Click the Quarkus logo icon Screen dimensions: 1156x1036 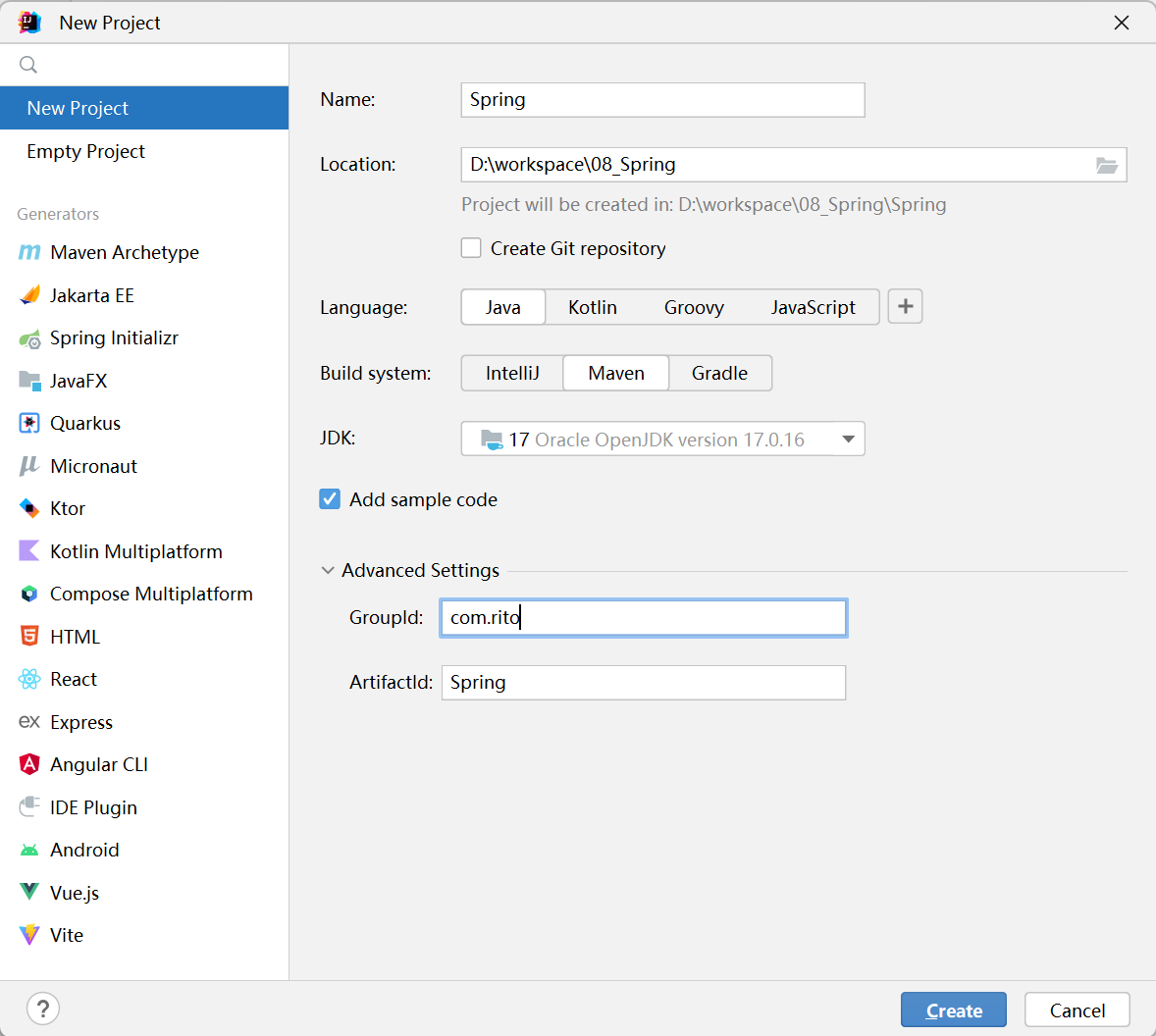(29, 424)
